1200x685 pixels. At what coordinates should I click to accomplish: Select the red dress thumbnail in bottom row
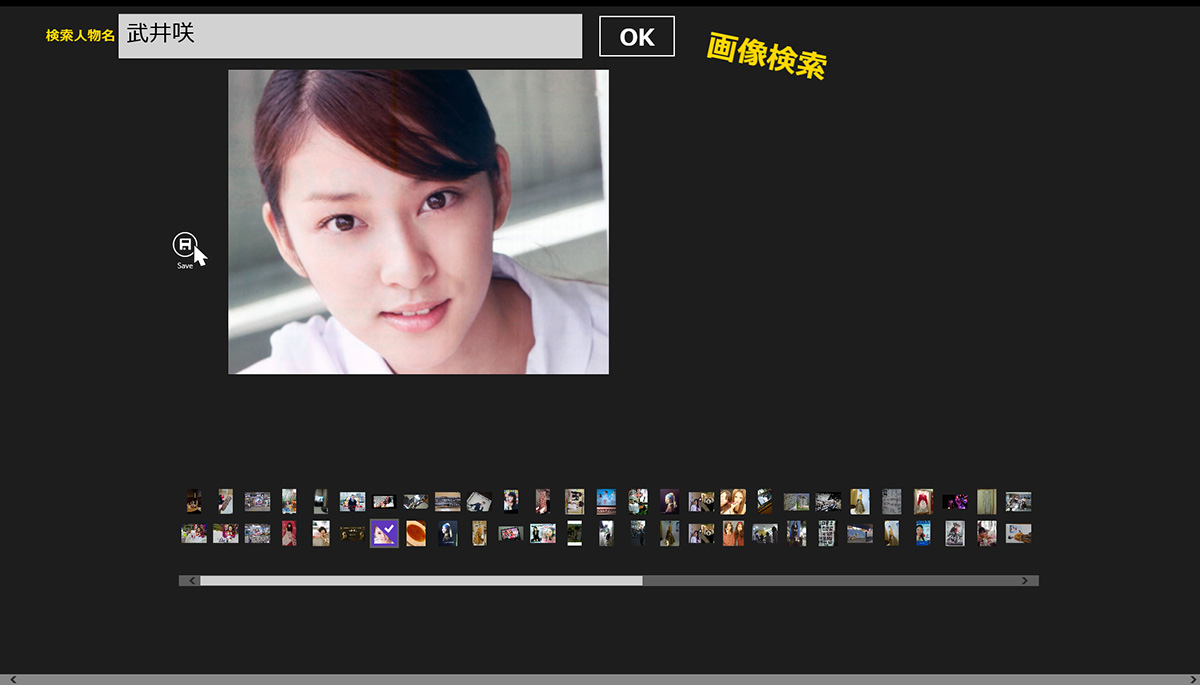click(x=289, y=533)
